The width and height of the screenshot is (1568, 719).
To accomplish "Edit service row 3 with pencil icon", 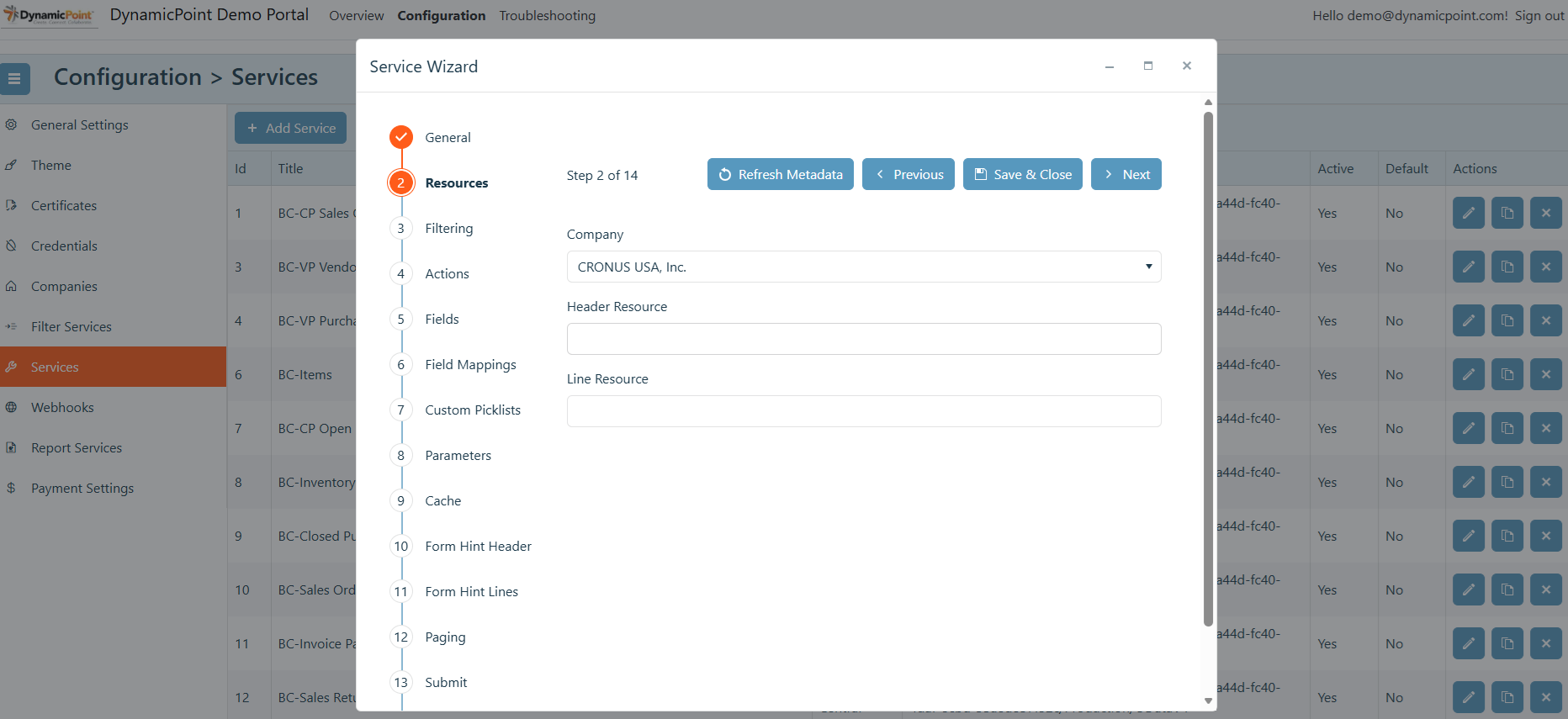I will point(1469,267).
